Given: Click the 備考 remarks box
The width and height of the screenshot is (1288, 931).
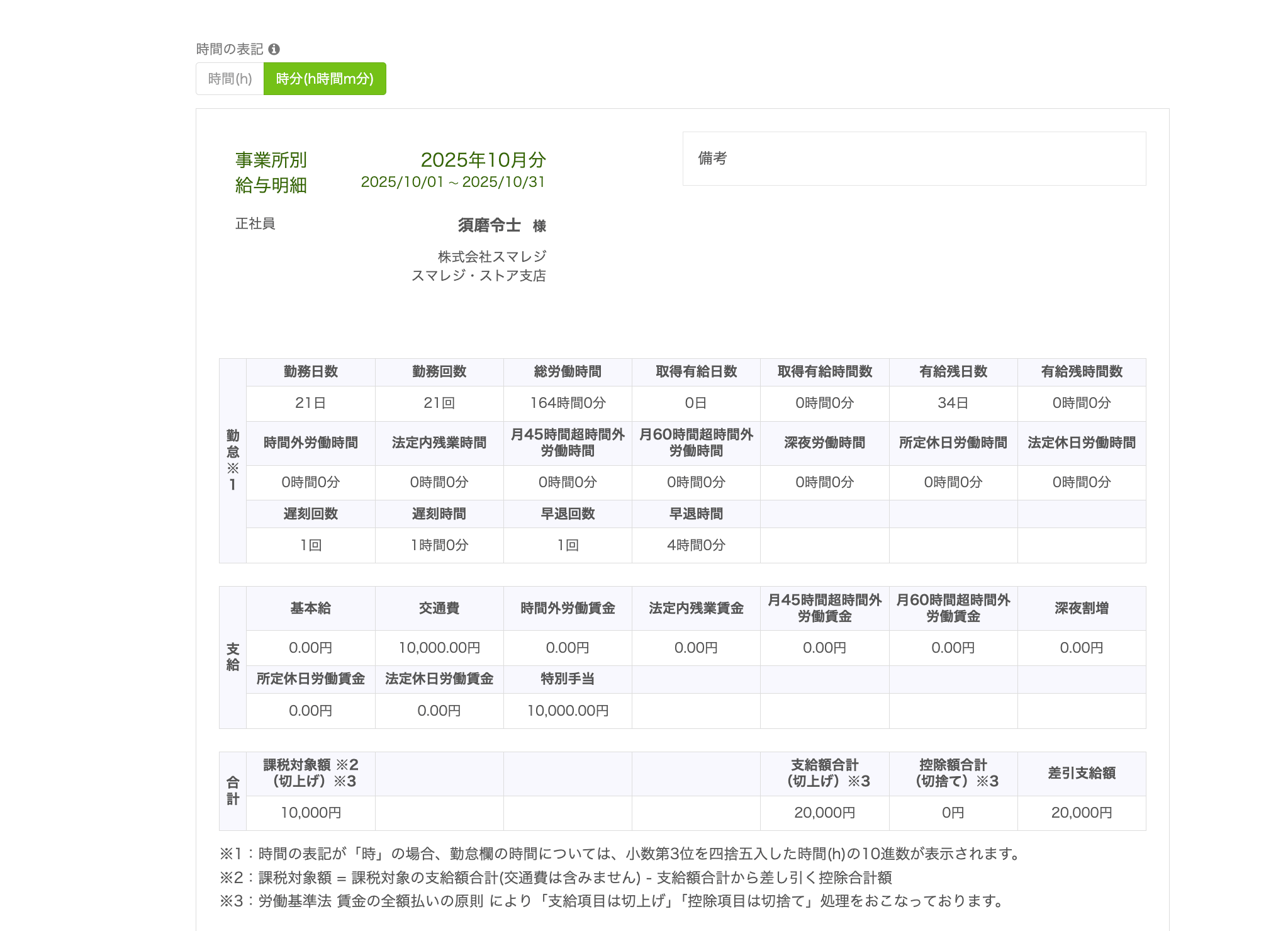Looking at the screenshot, I should tap(914, 159).
